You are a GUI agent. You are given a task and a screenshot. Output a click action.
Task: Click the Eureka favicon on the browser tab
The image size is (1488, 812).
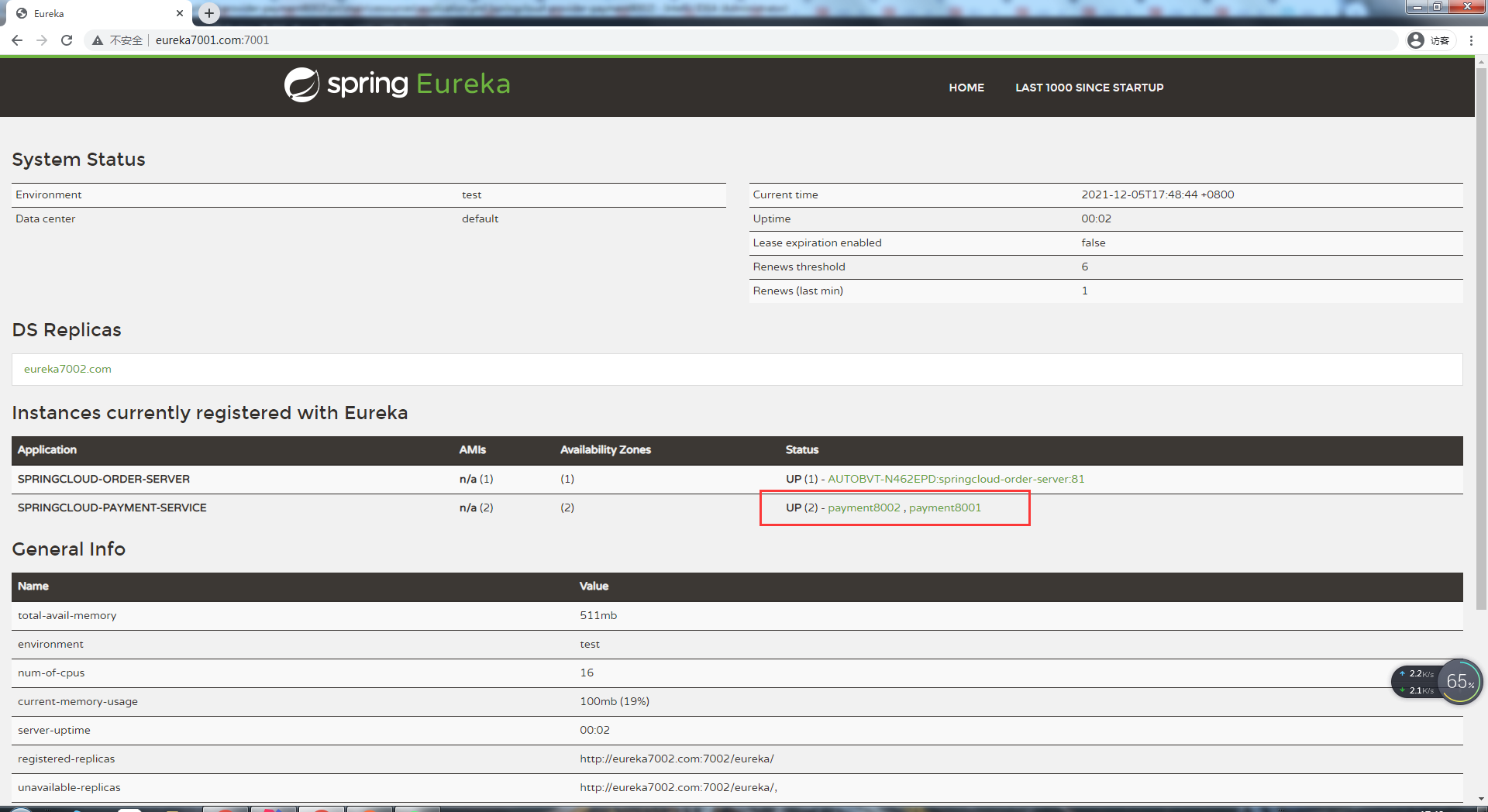22,13
